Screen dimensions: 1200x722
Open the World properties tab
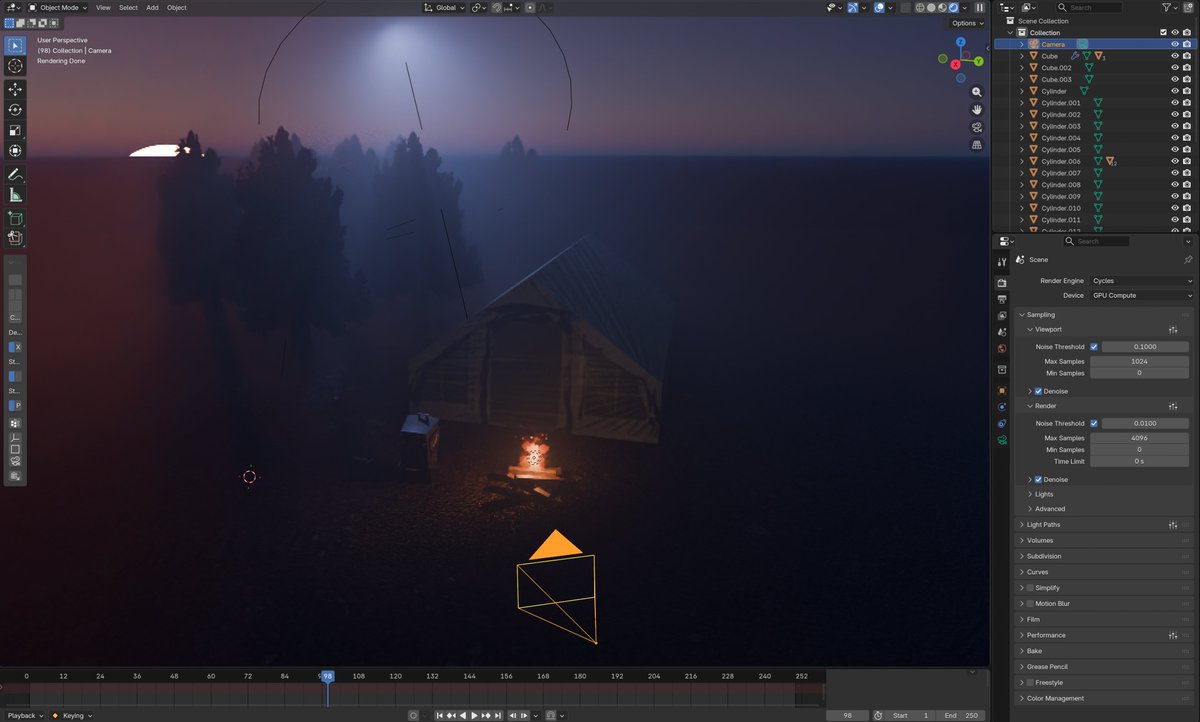[x=1002, y=349]
